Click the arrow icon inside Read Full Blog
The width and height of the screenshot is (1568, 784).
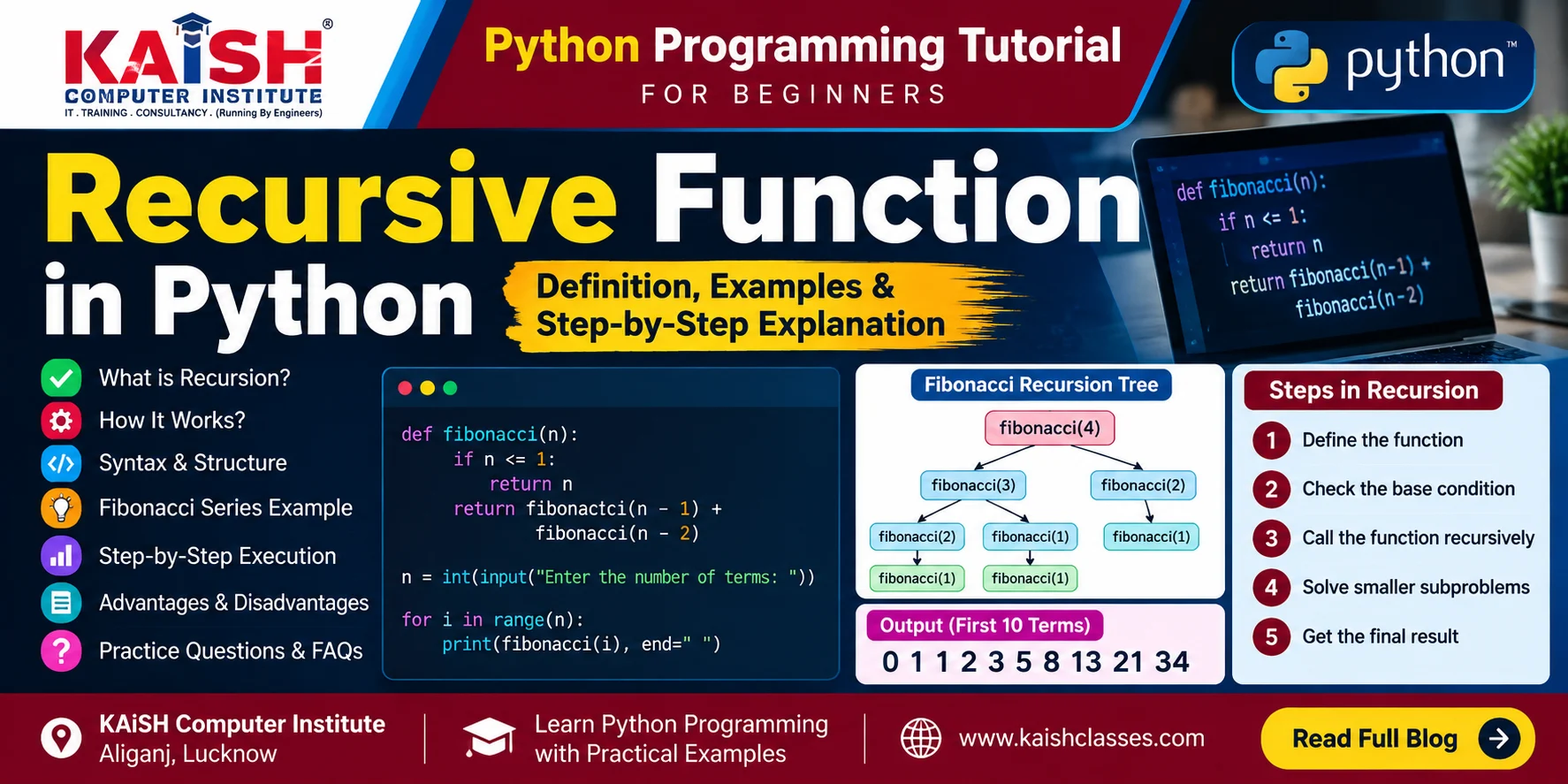click(x=1499, y=738)
